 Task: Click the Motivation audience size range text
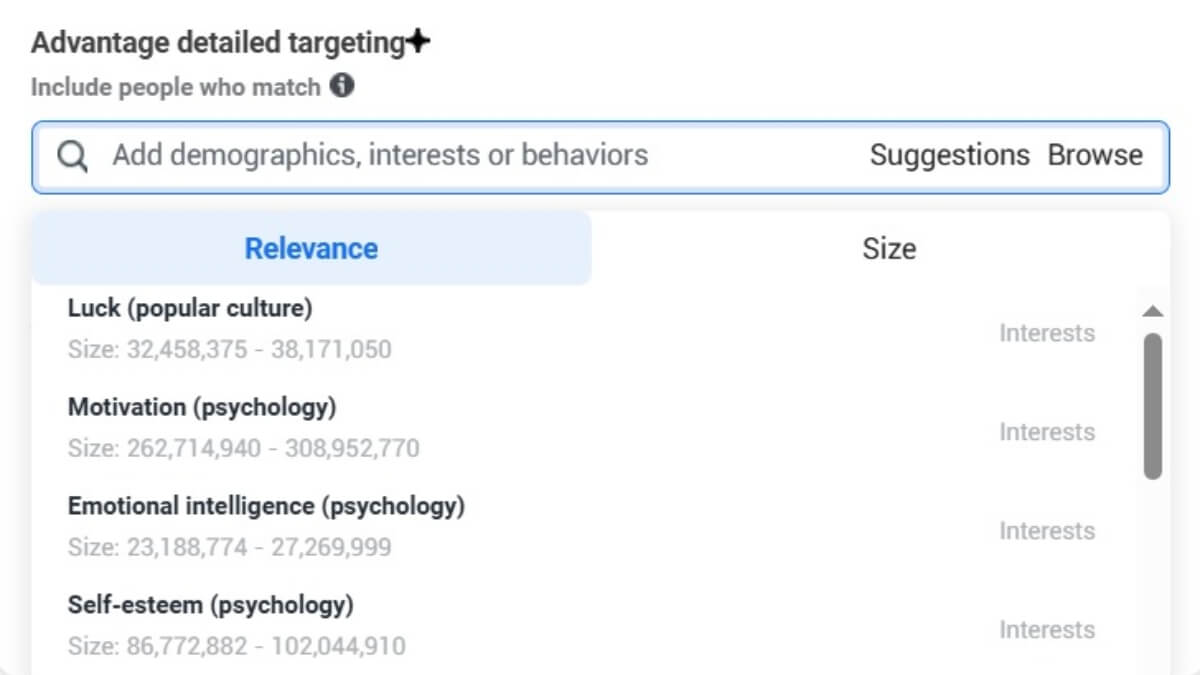(243, 448)
